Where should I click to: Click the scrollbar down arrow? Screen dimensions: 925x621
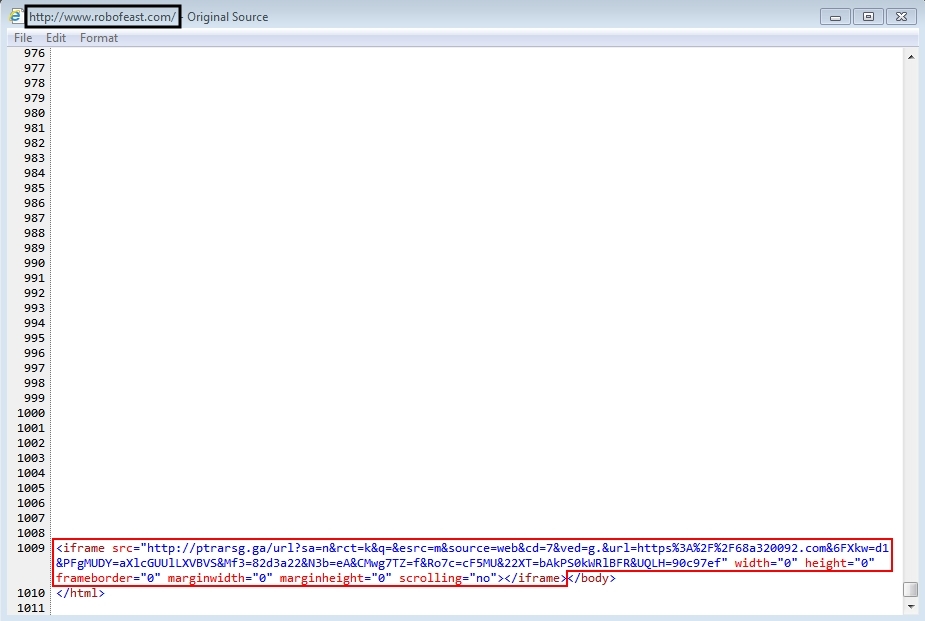click(x=910, y=606)
